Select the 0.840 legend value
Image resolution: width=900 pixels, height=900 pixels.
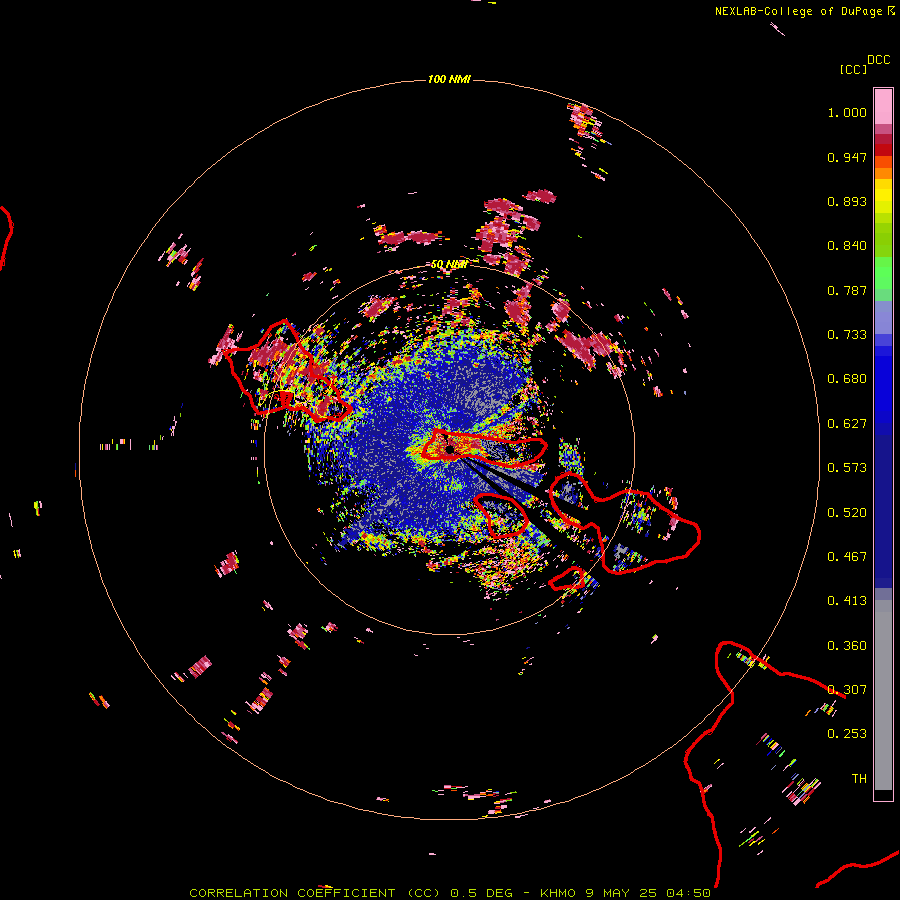coord(847,246)
